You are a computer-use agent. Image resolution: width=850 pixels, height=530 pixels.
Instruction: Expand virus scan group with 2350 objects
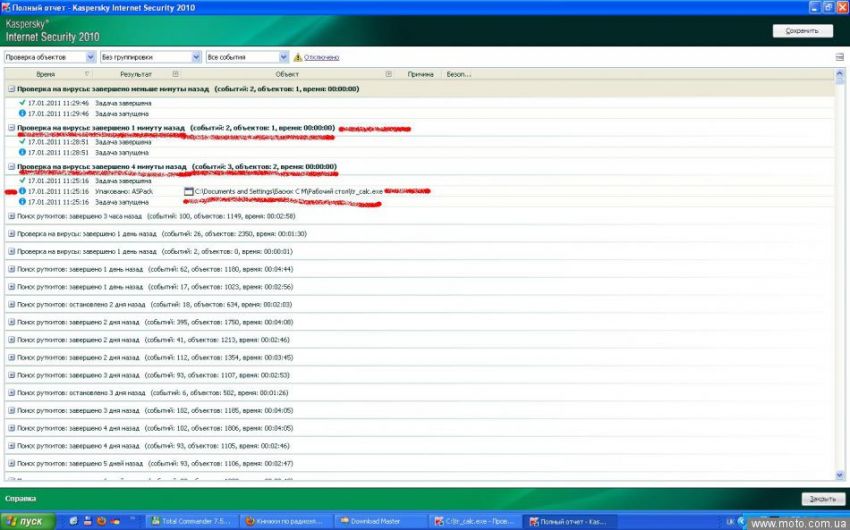pos(11,234)
